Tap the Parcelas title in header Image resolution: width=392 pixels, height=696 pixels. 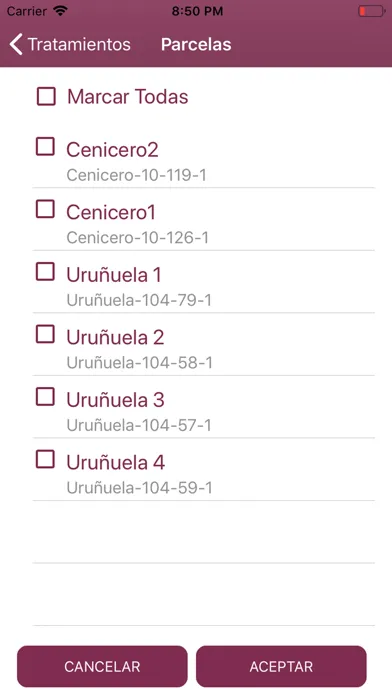click(x=196, y=44)
